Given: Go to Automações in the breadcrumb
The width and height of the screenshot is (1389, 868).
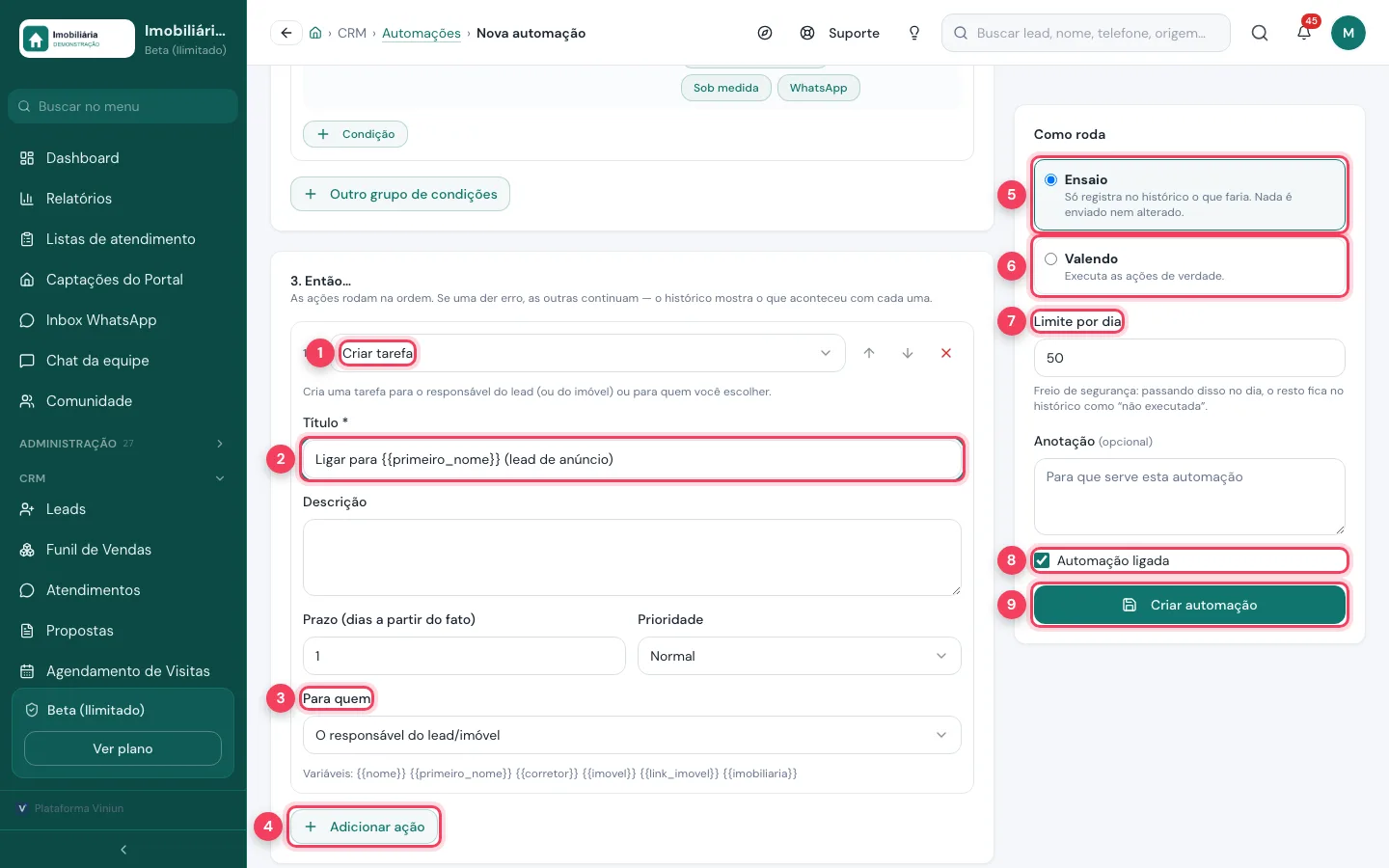Looking at the screenshot, I should pyautogui.click(x=422, y=33).
